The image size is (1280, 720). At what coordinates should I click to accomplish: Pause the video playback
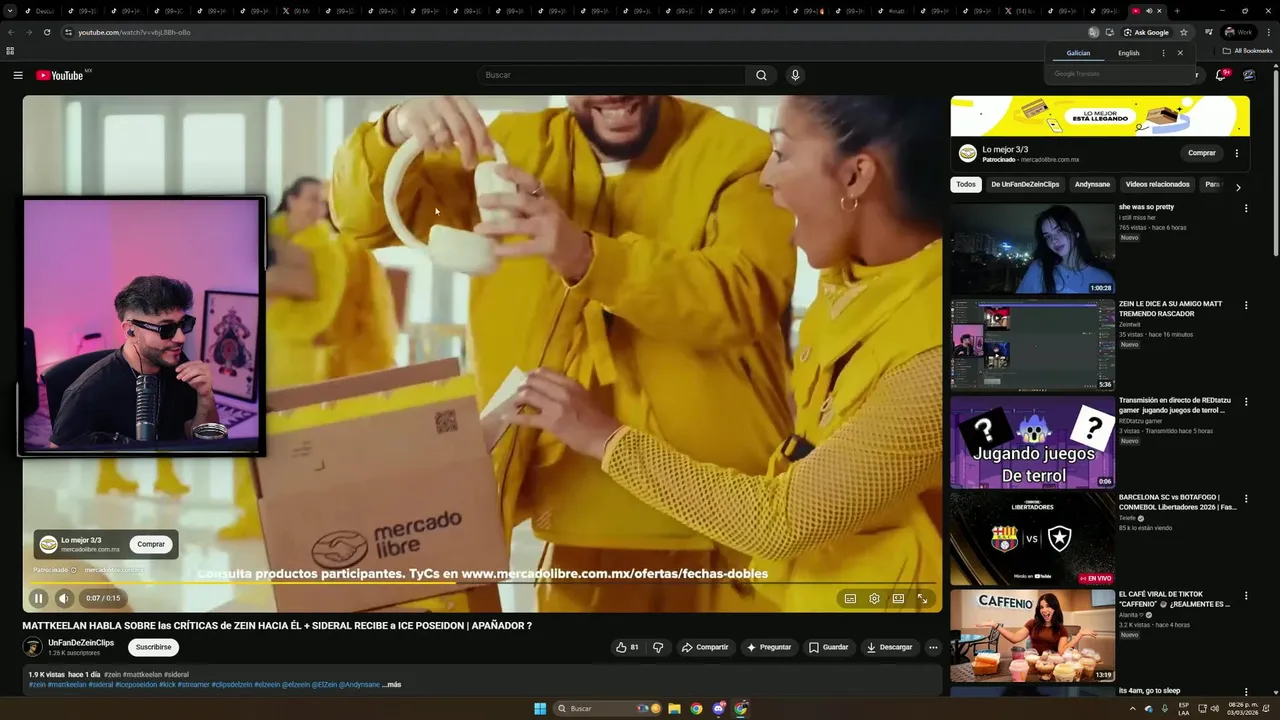pos(38,598)
